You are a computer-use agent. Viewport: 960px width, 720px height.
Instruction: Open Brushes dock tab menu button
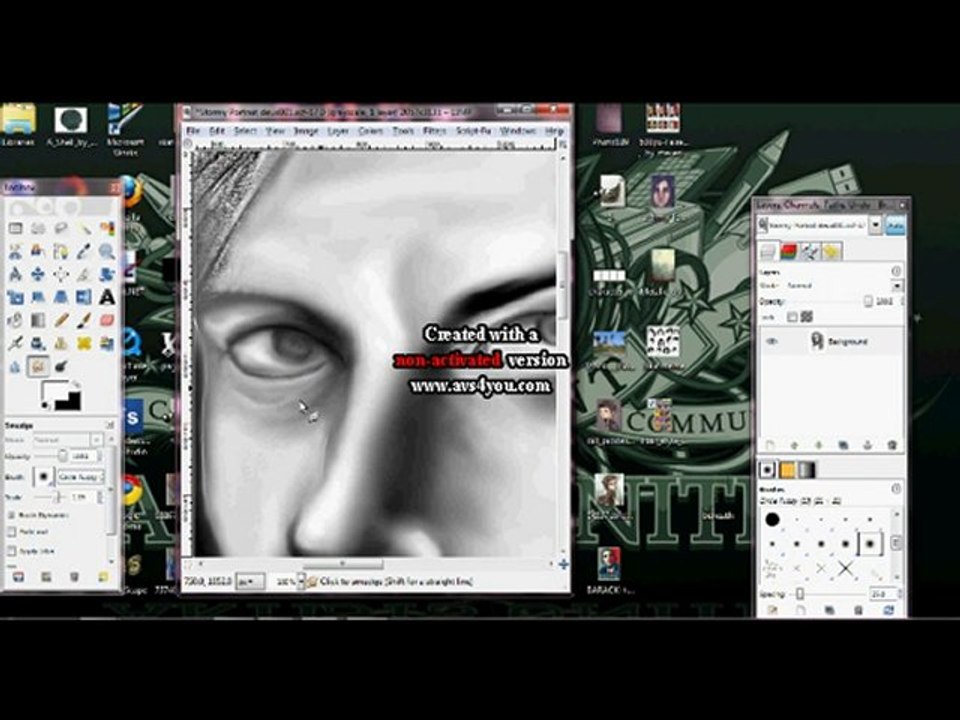pos(896,489)
